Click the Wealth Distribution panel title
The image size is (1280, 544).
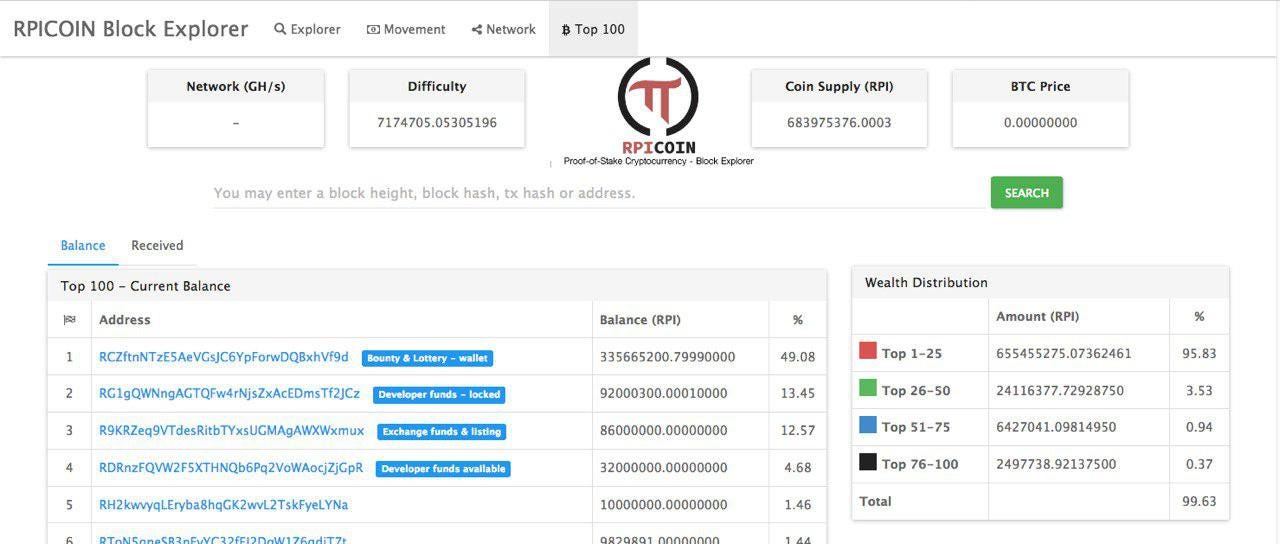(x=926, y=282)
